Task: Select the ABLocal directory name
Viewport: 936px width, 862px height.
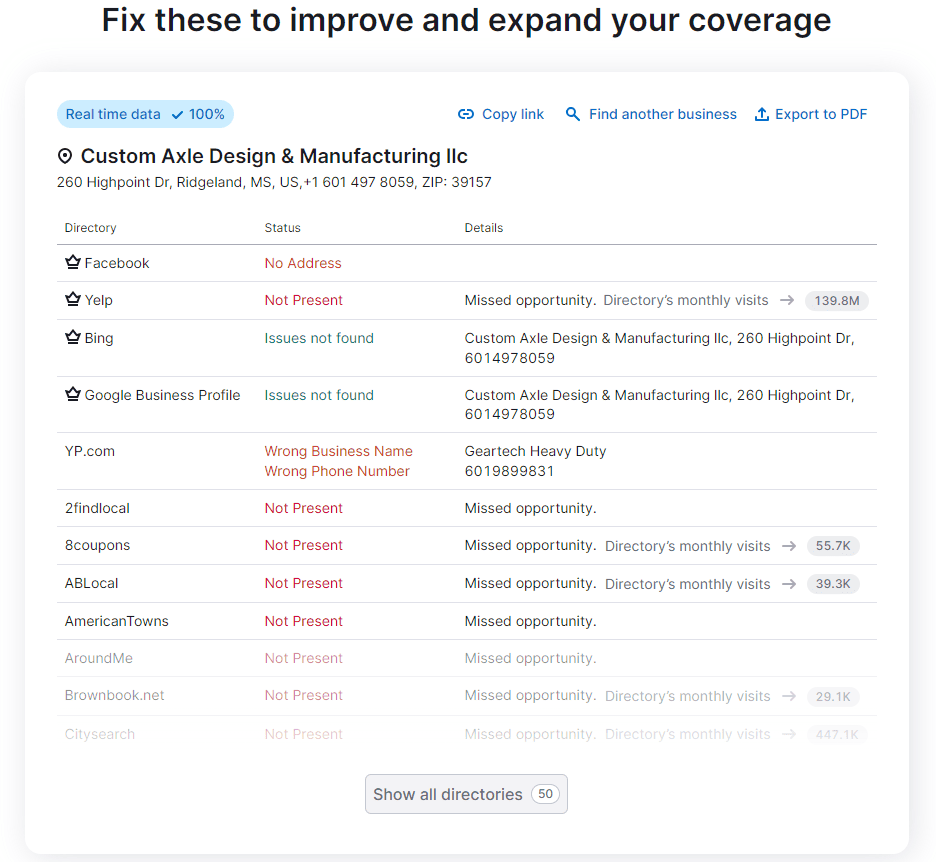Action: [x=91, y=583]
